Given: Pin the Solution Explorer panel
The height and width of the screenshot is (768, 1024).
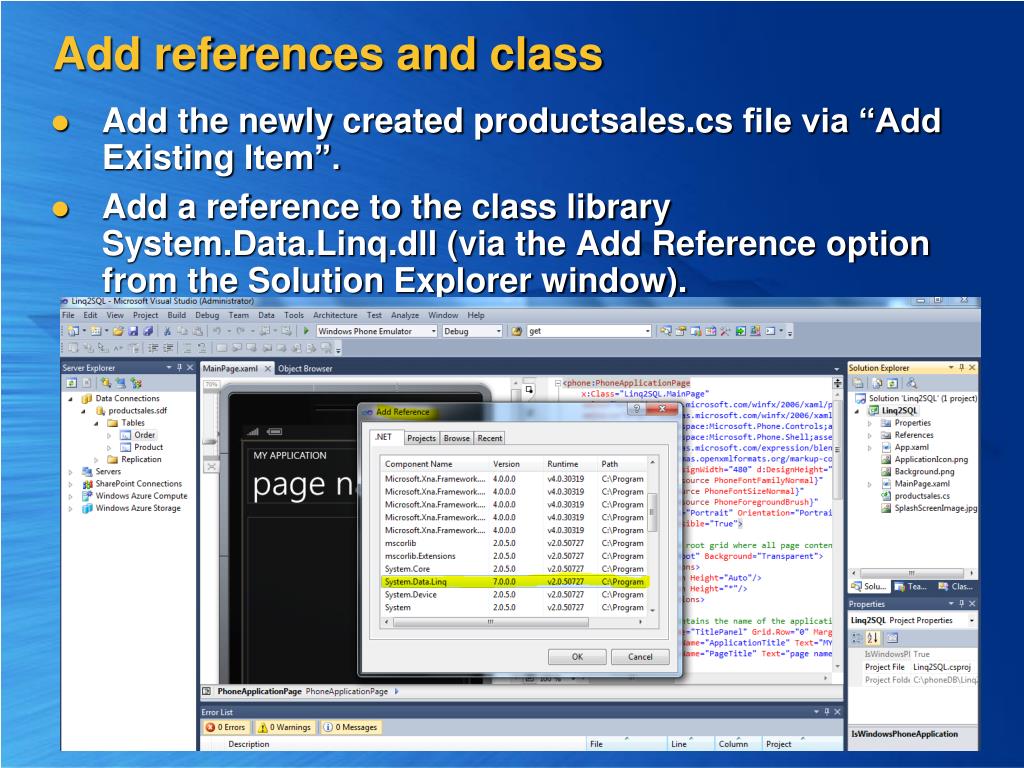Looking at the screenshot, I should [x=961, y=368].
